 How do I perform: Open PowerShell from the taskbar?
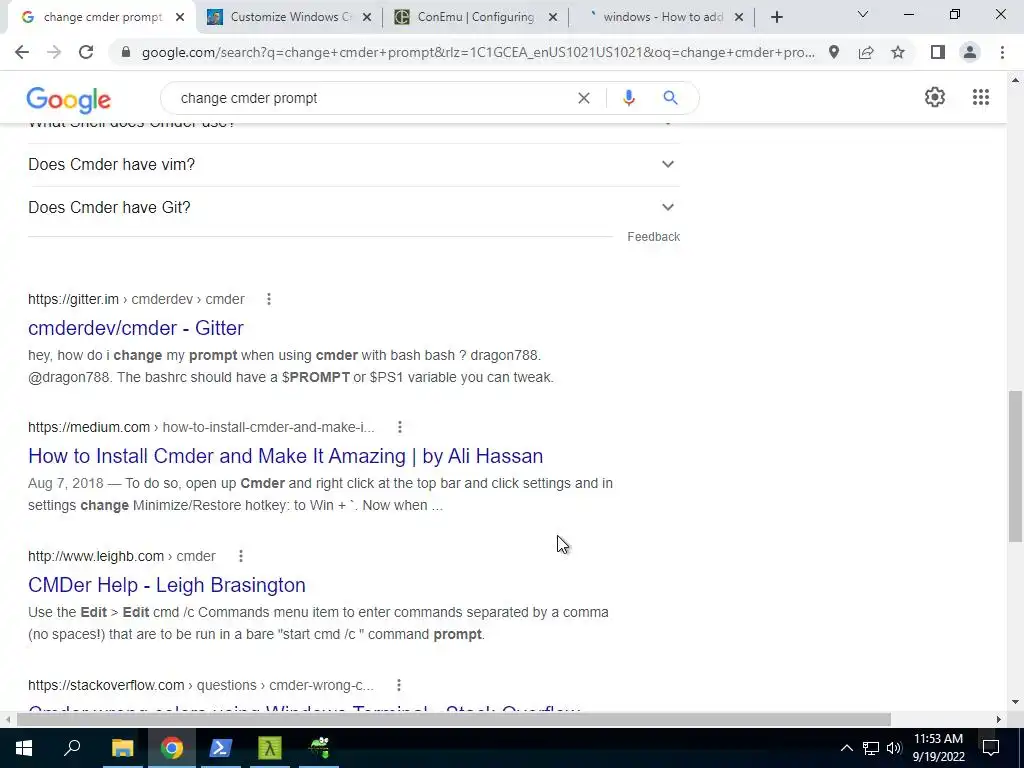(x=220, y=748)
